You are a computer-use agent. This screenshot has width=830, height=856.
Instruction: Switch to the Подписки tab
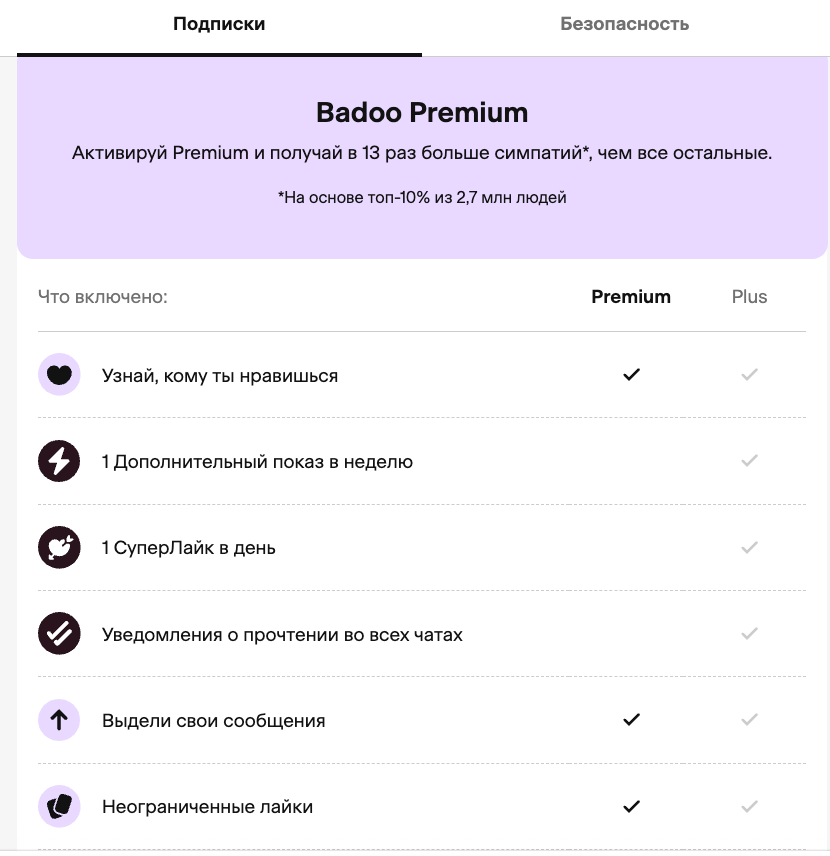(x=219, y=24)
